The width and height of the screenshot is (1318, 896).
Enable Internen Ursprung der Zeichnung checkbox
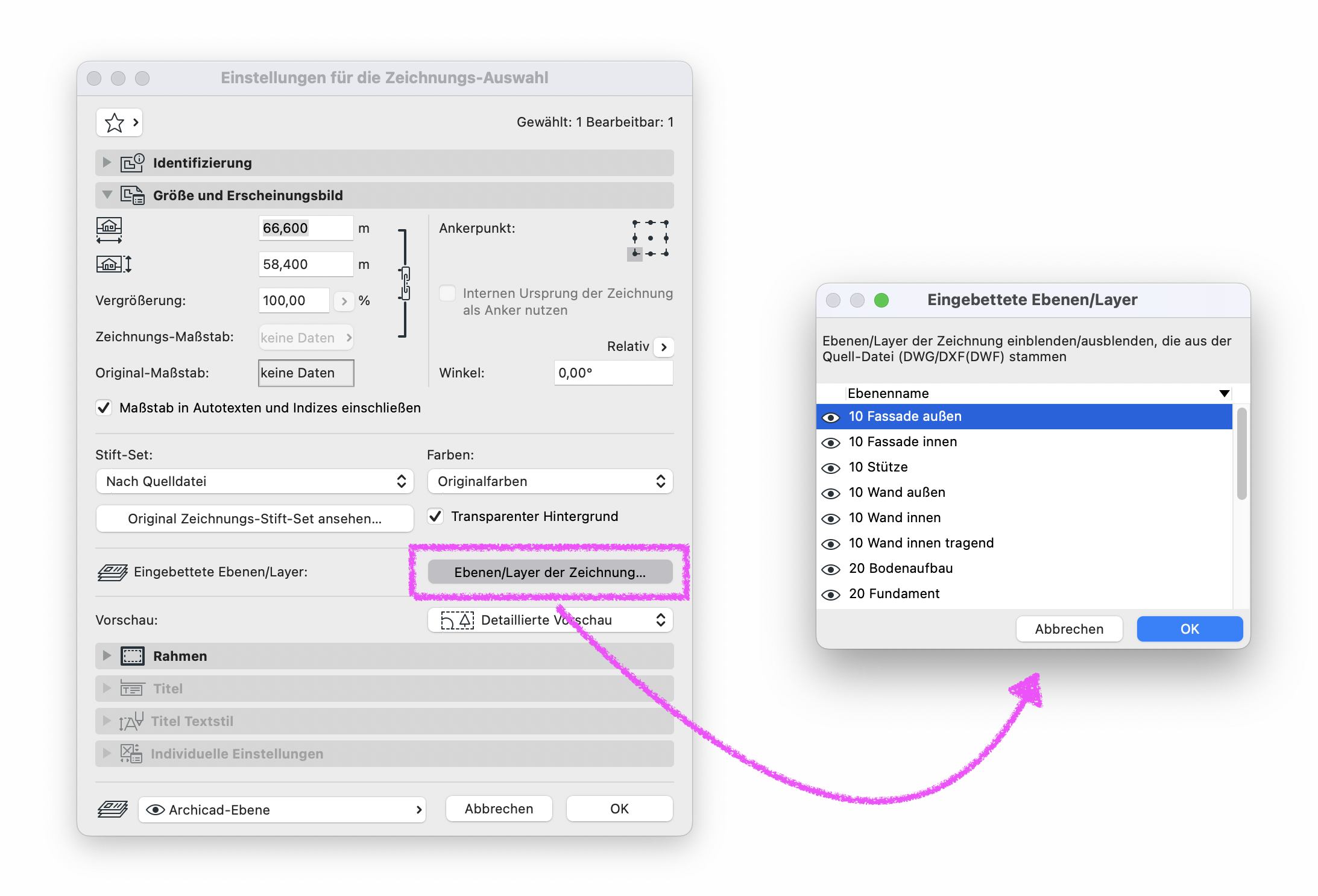tap(447, 294)
